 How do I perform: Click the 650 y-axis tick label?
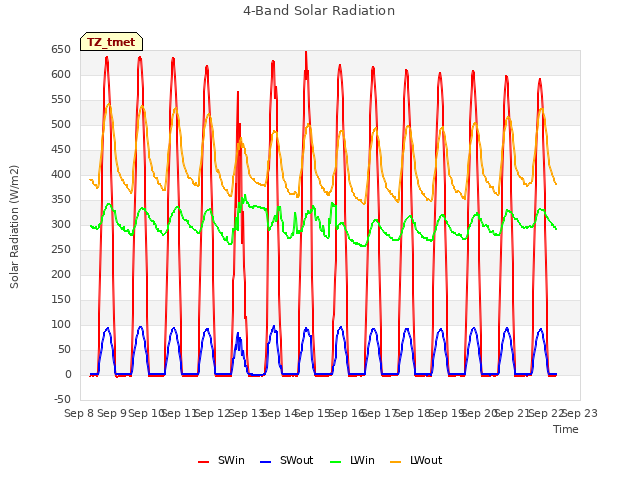61,50
